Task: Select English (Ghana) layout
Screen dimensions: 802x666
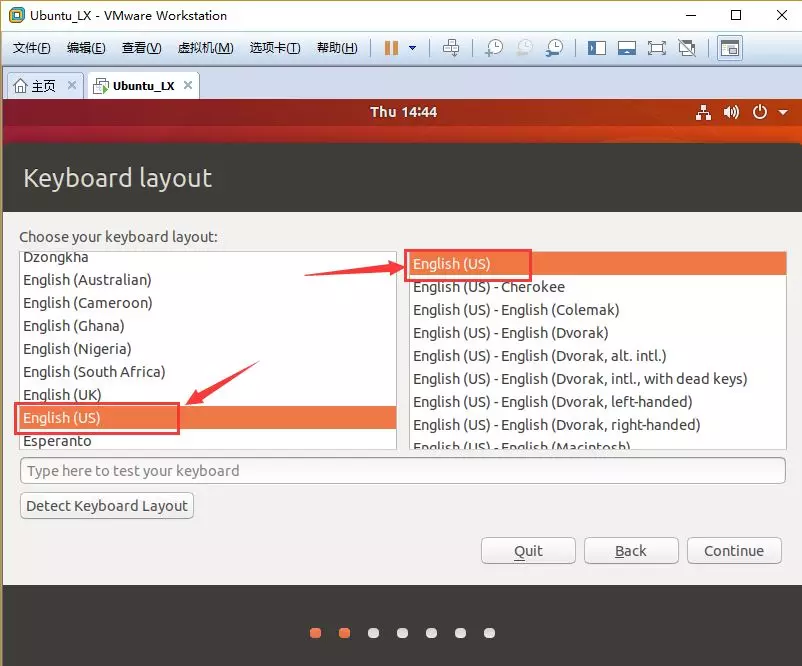Action: click(208, 326)
